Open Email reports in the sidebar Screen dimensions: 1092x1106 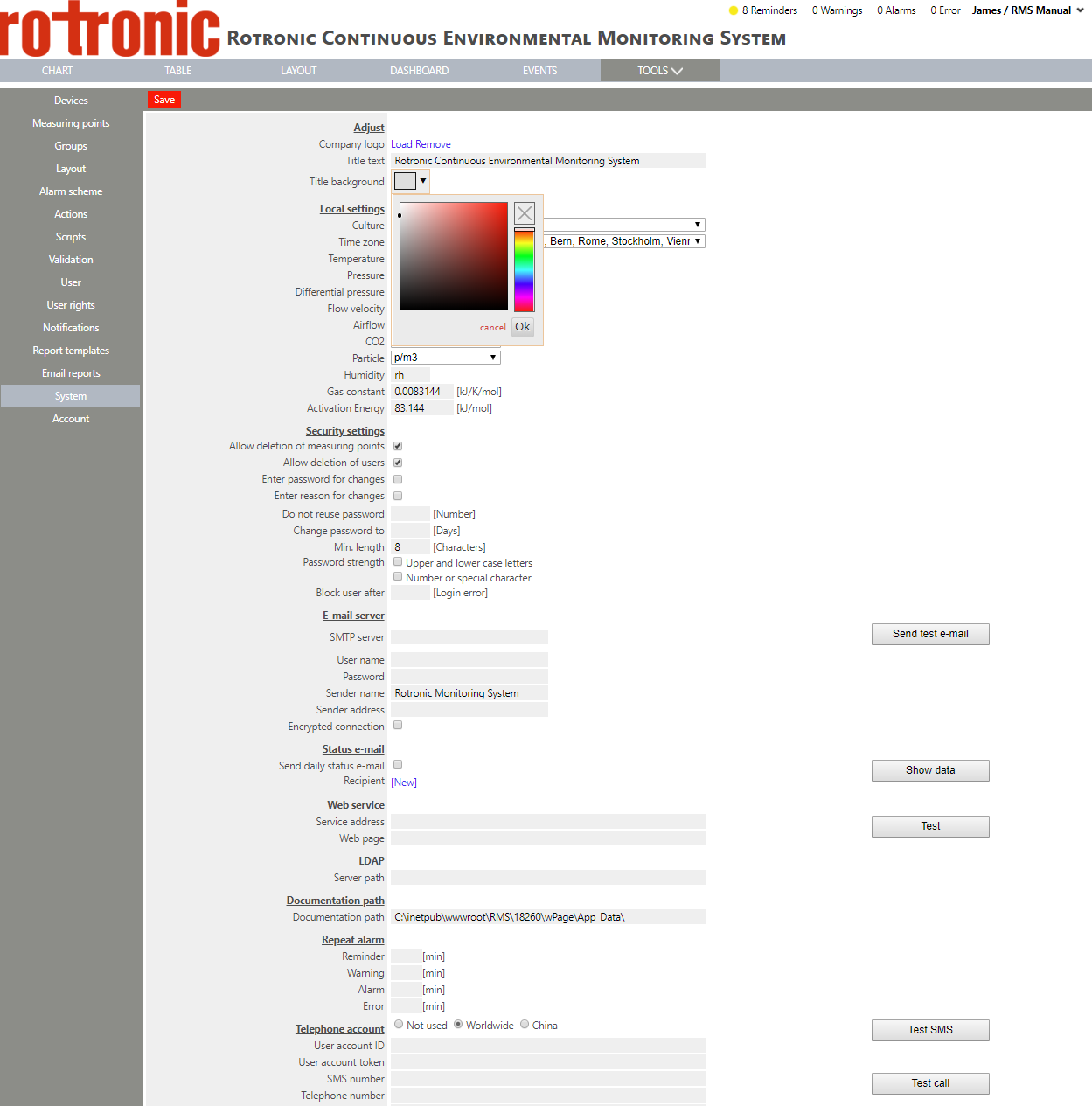(x=71, y=373)
